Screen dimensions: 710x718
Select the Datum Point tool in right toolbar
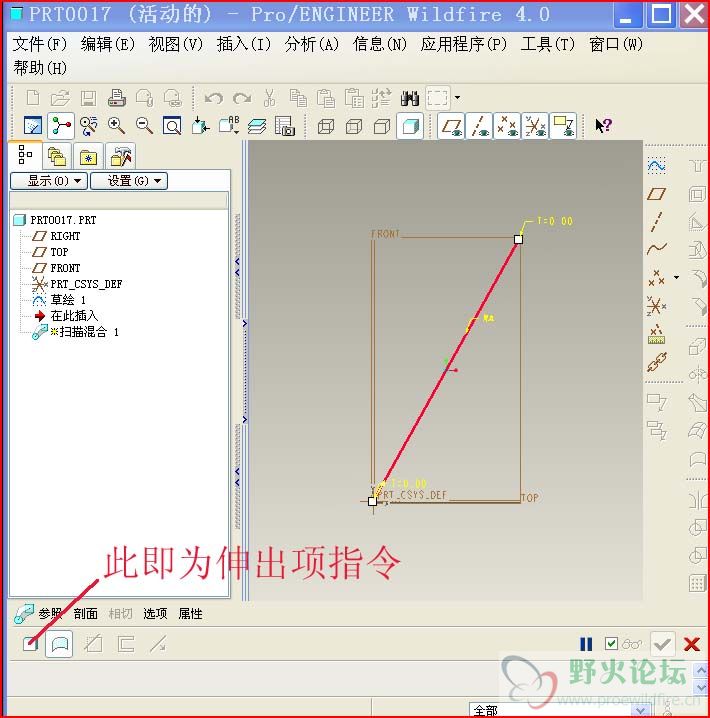656,277
